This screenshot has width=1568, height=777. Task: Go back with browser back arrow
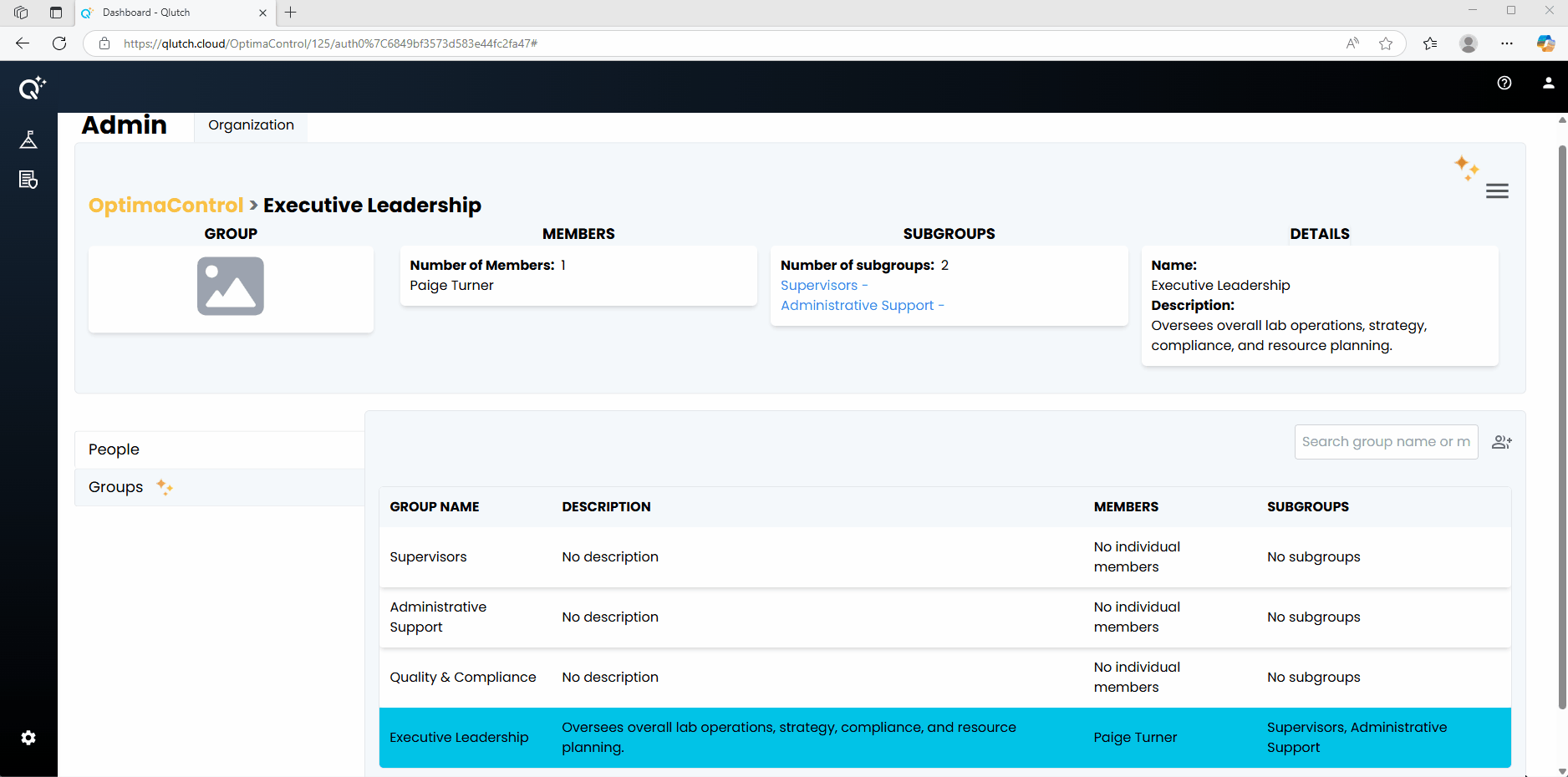tap(23, 43)
